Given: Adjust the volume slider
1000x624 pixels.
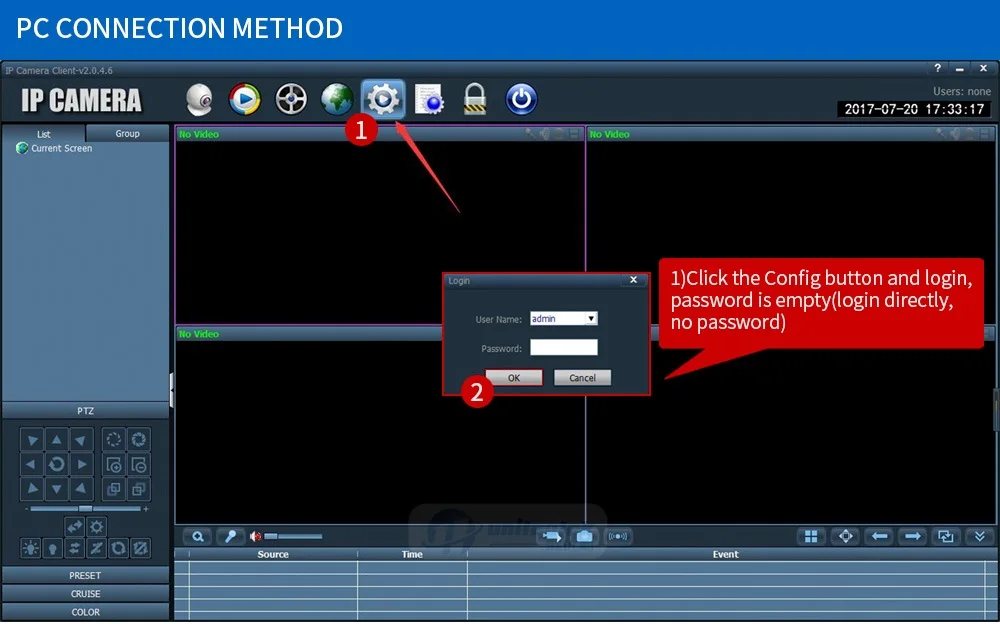Looking at the screenshot, I should coord(293,537).
